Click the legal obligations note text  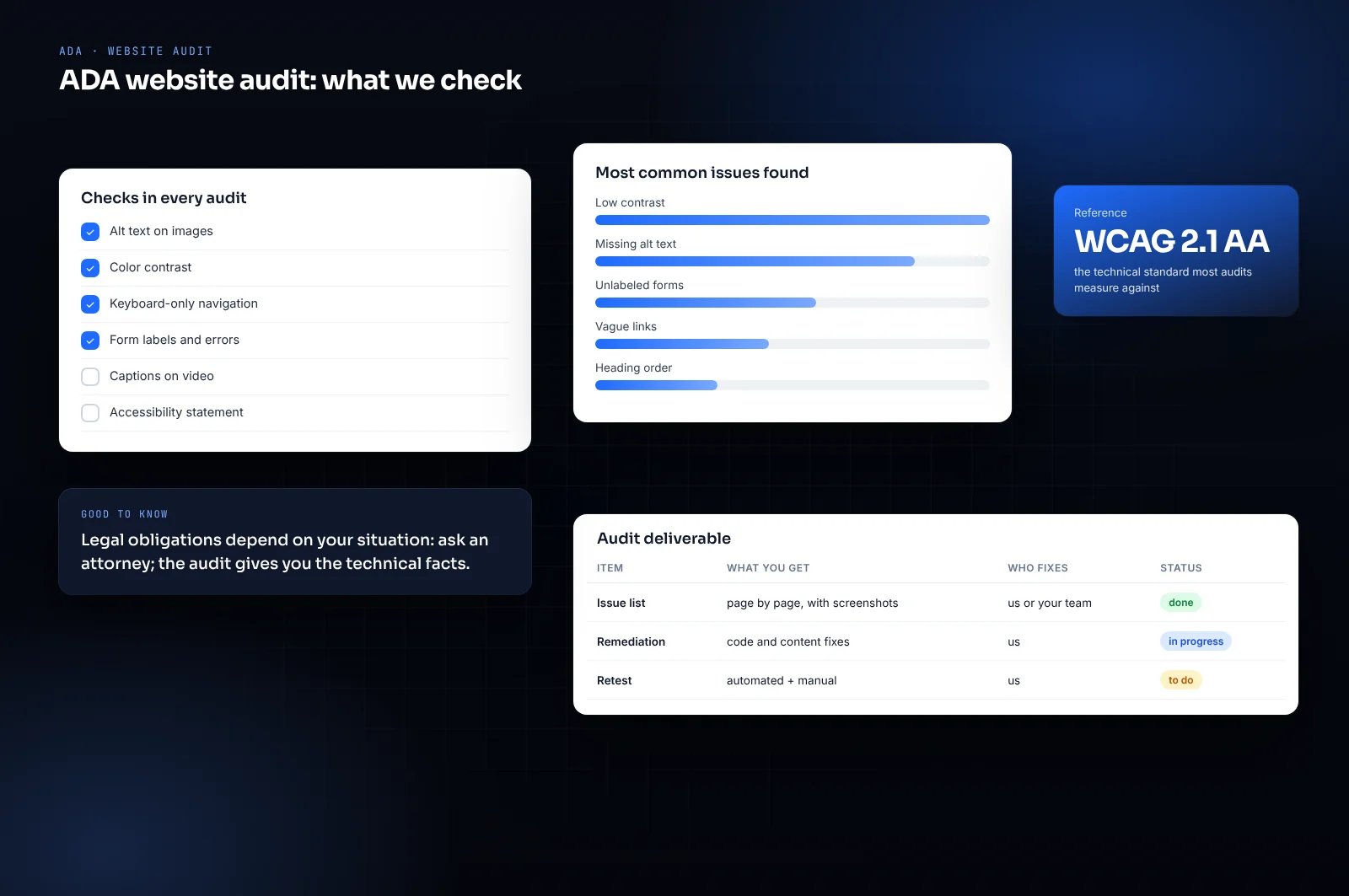tap(285, 551)
